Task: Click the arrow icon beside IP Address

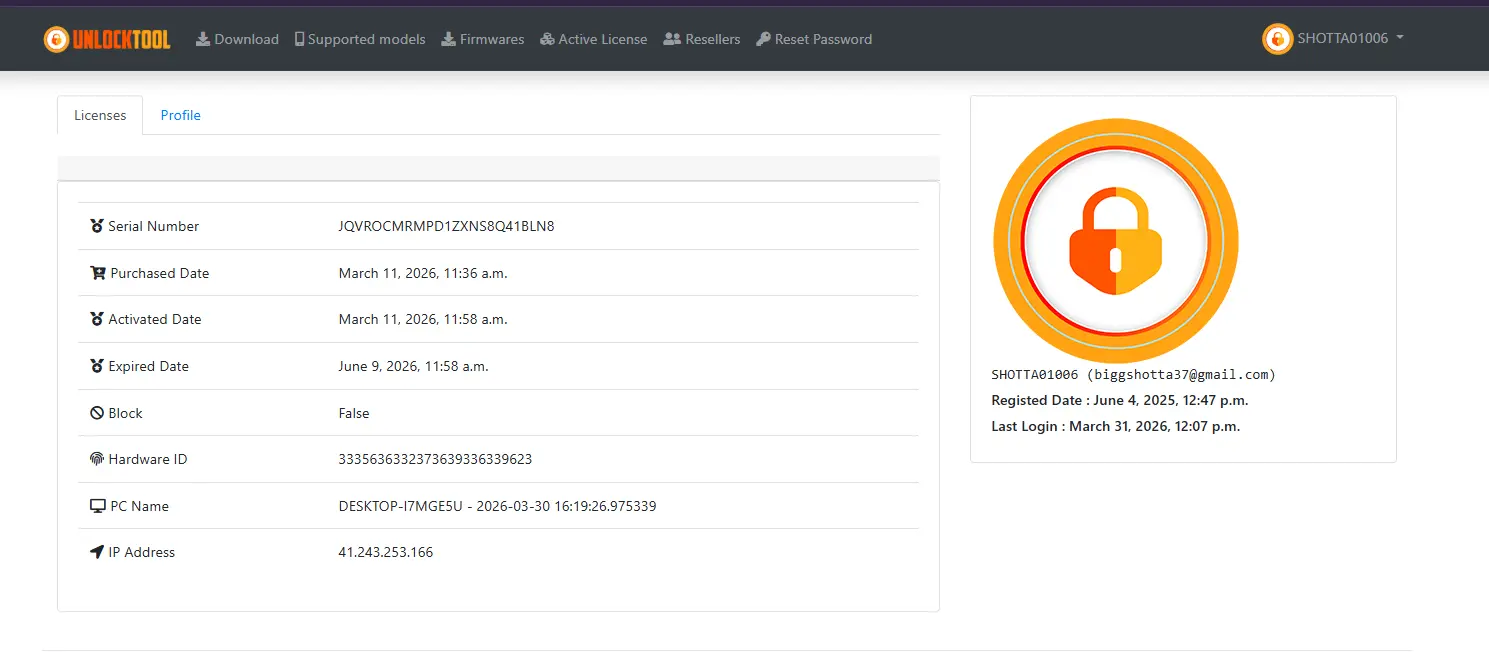Action: point(97,552)
